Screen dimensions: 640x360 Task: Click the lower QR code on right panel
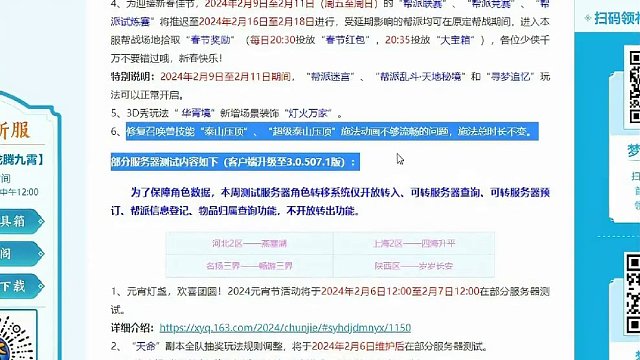tap(633, 294)
